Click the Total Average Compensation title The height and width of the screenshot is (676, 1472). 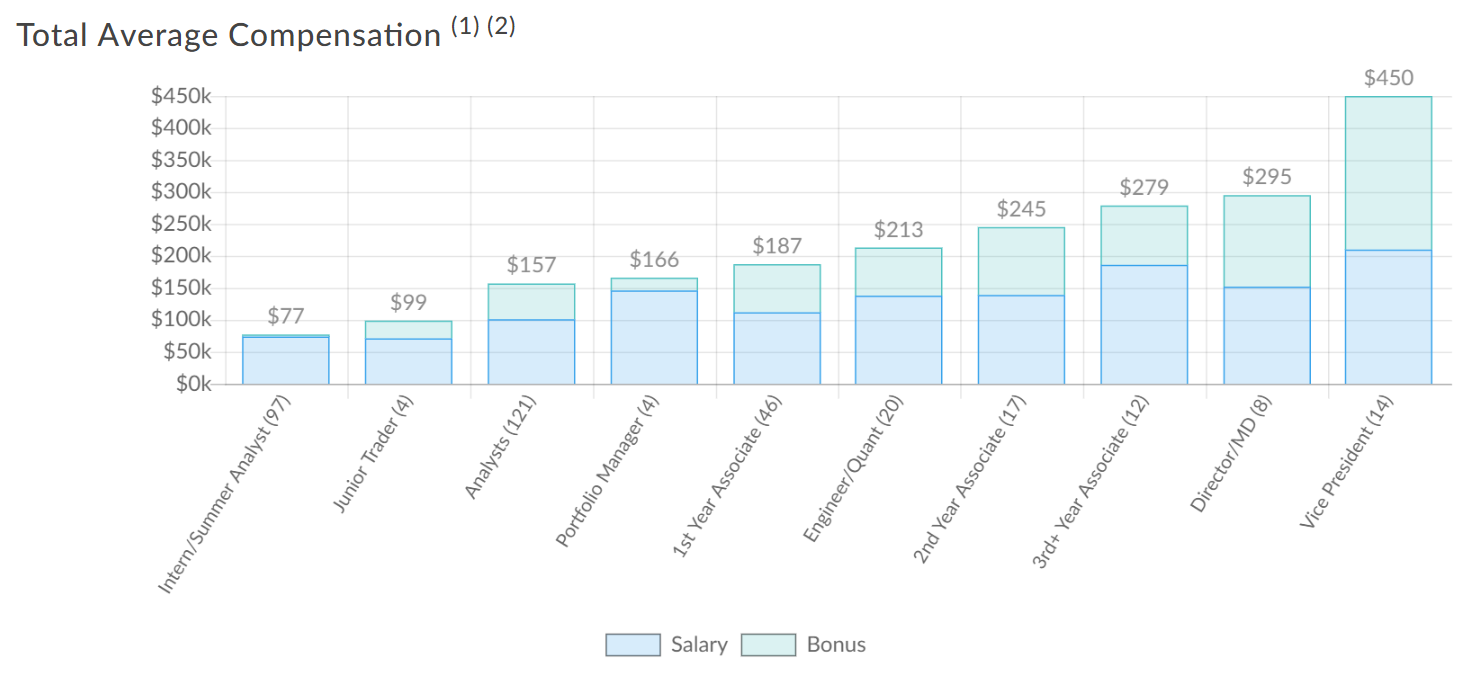229,35
